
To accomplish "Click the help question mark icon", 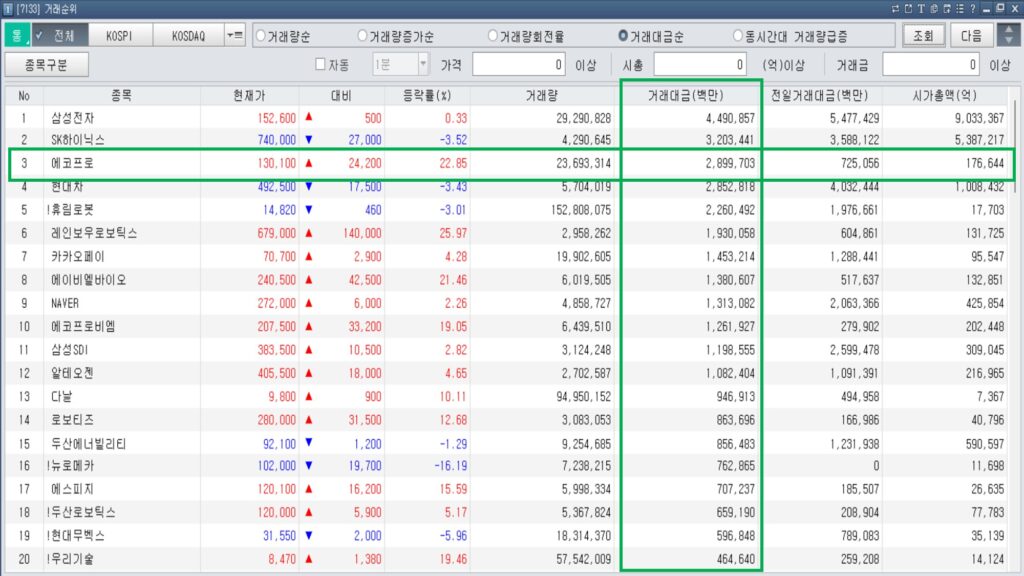I will click(x=973, y=8).
